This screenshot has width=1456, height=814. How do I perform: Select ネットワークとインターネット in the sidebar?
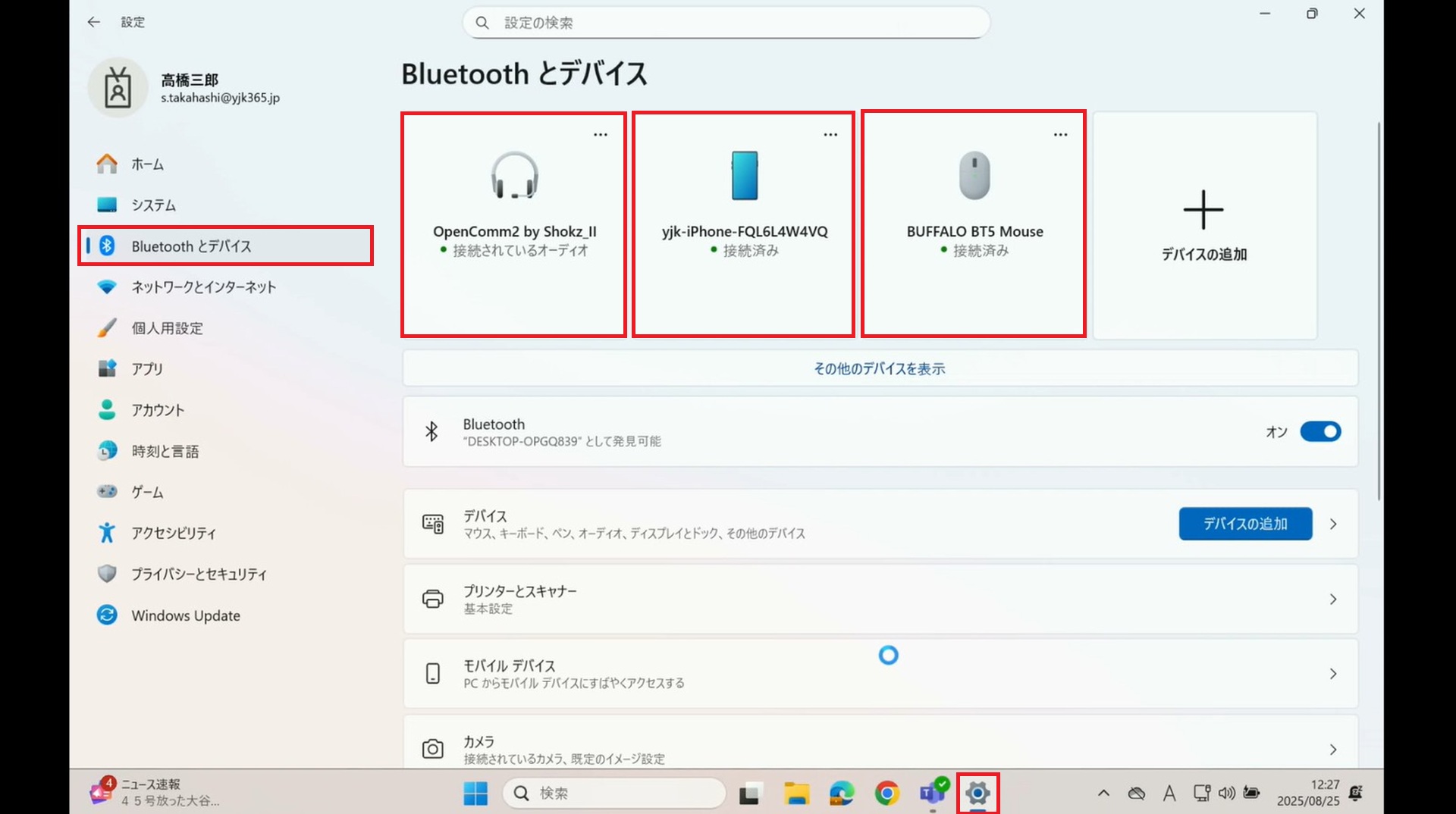coord(203,287)
